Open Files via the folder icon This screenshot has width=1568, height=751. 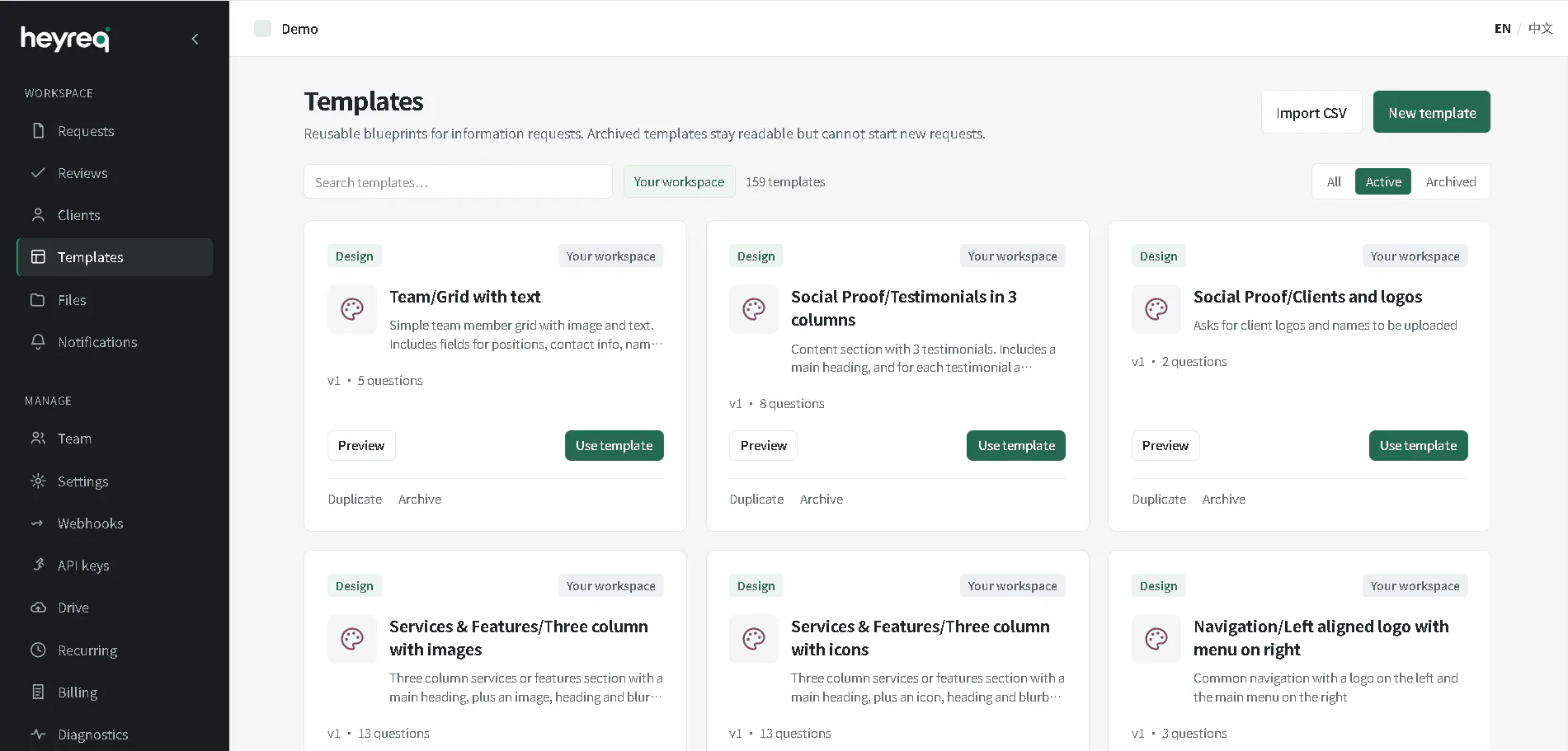point(38,299)
